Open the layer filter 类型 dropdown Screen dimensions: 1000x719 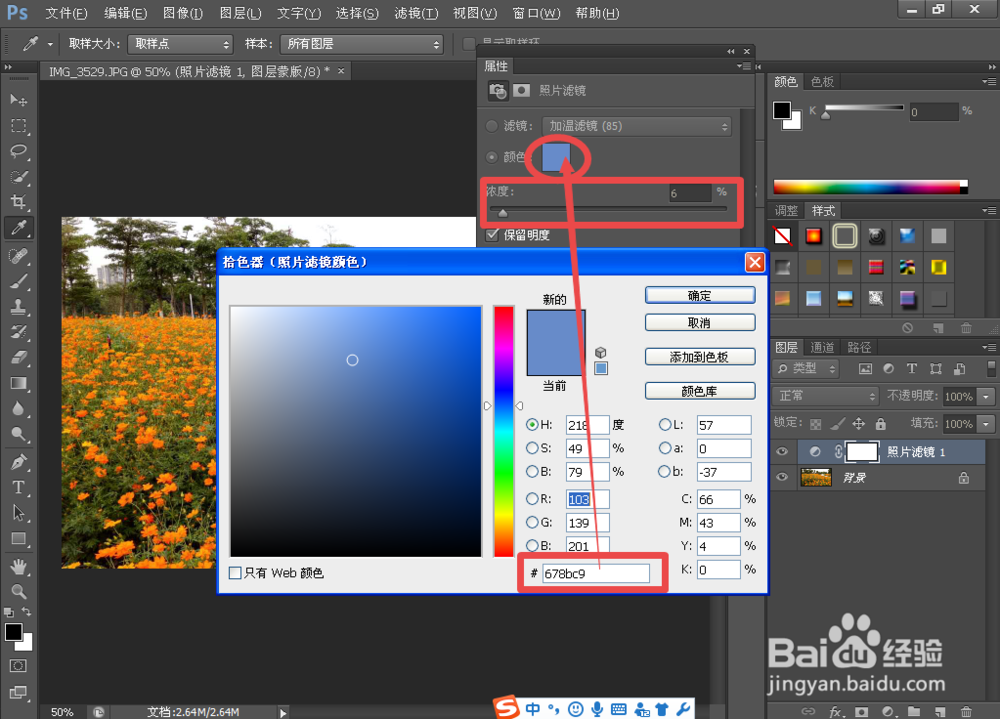[806, 369]
